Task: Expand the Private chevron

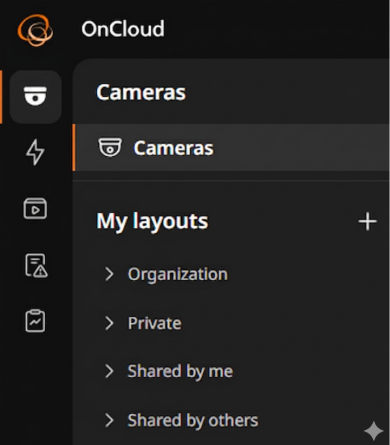Action: click(109, 323)
